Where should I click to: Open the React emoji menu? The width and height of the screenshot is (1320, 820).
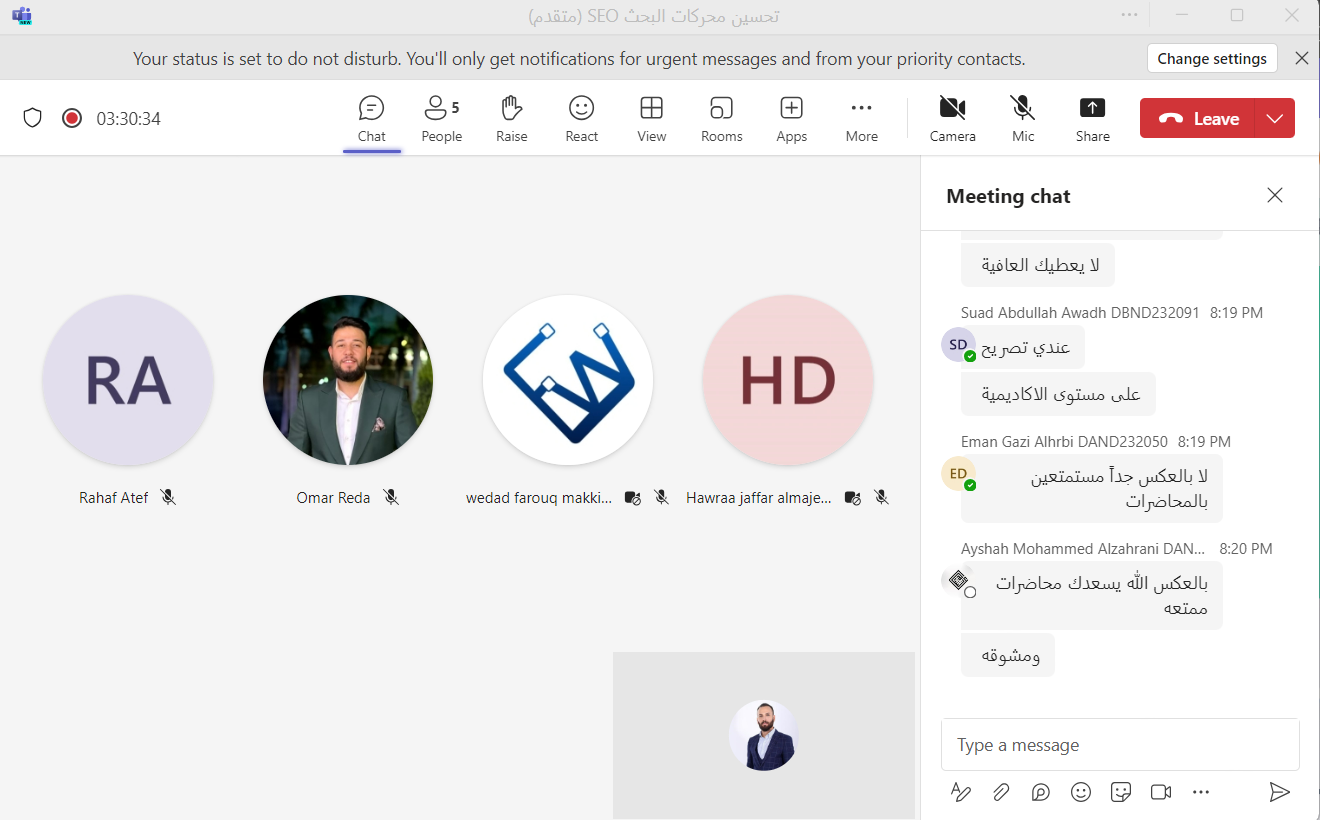[581, 119]
